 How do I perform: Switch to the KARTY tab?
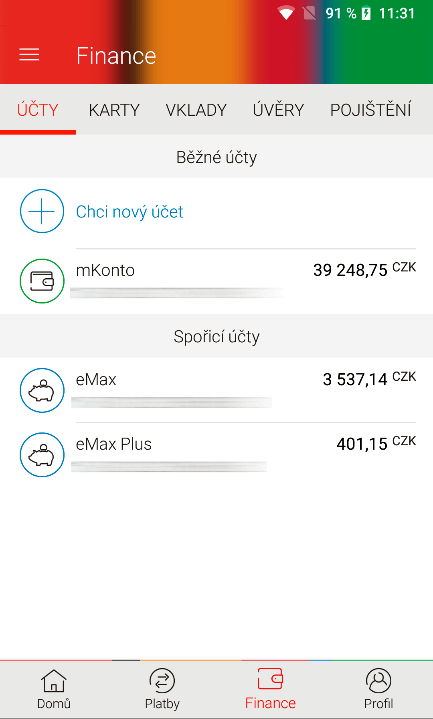(114, 110)
